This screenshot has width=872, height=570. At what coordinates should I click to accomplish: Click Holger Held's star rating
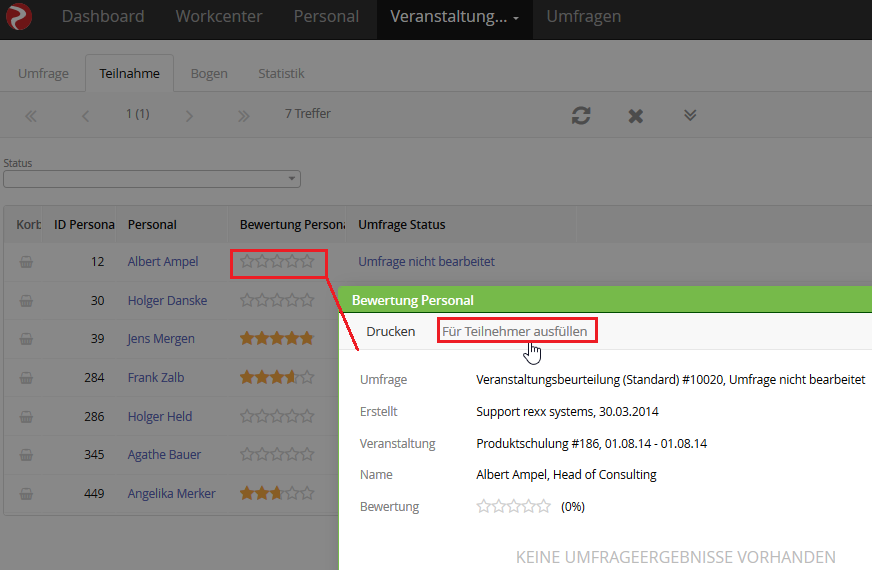click(x=277, y=416)
